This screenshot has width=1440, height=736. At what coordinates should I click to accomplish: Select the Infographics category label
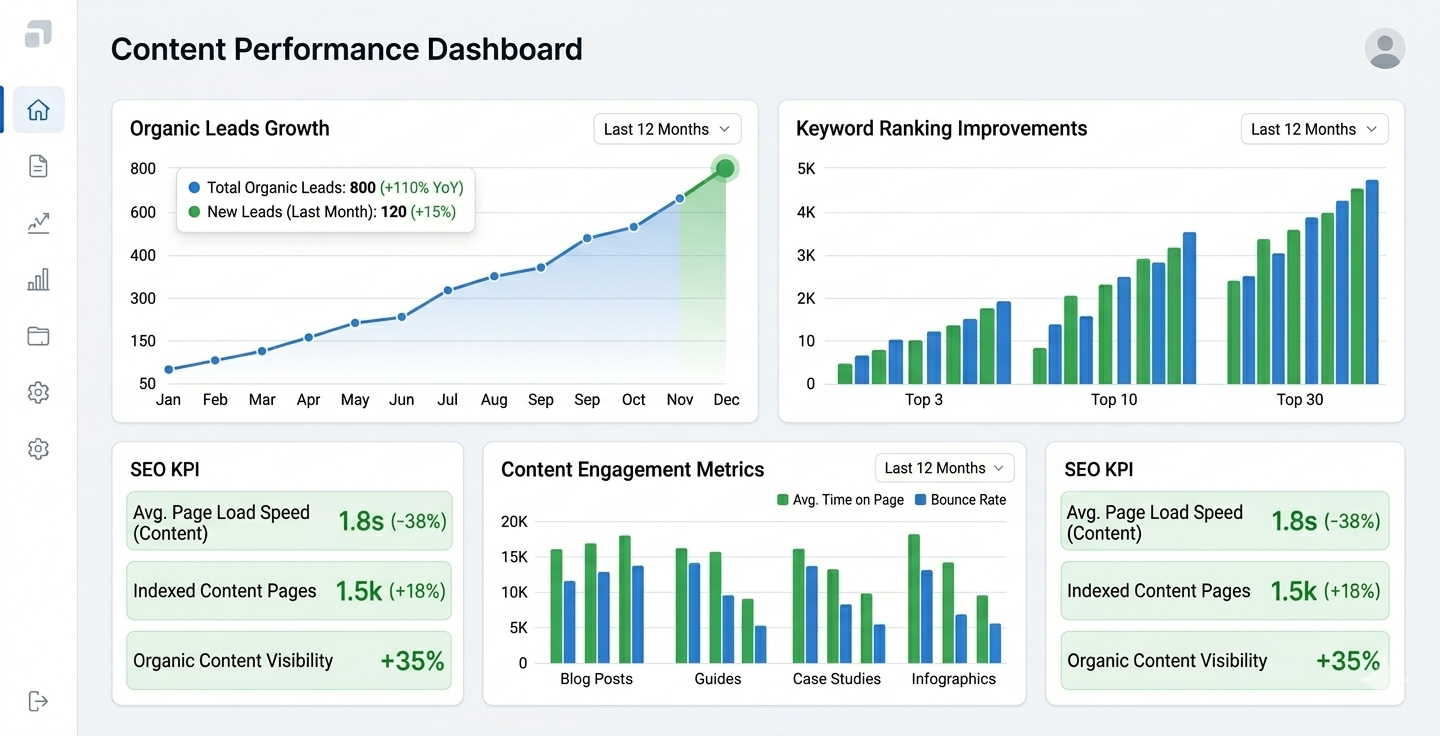coord(954,679)
